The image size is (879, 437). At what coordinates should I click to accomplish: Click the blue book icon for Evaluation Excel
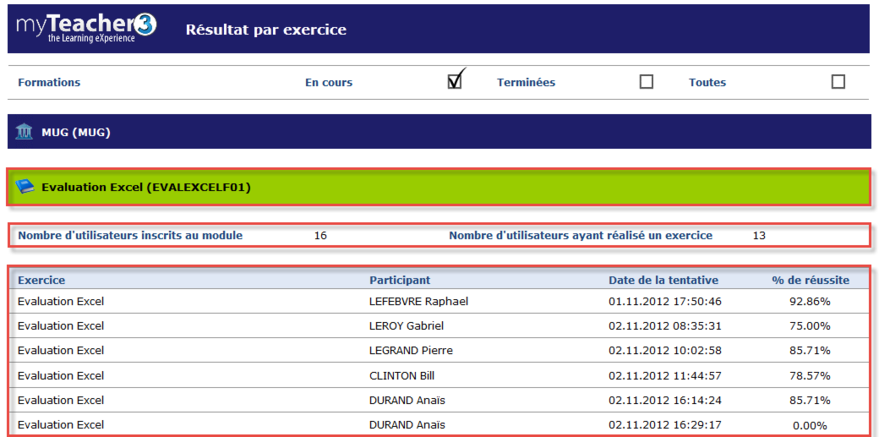click(x=25, y=187)
